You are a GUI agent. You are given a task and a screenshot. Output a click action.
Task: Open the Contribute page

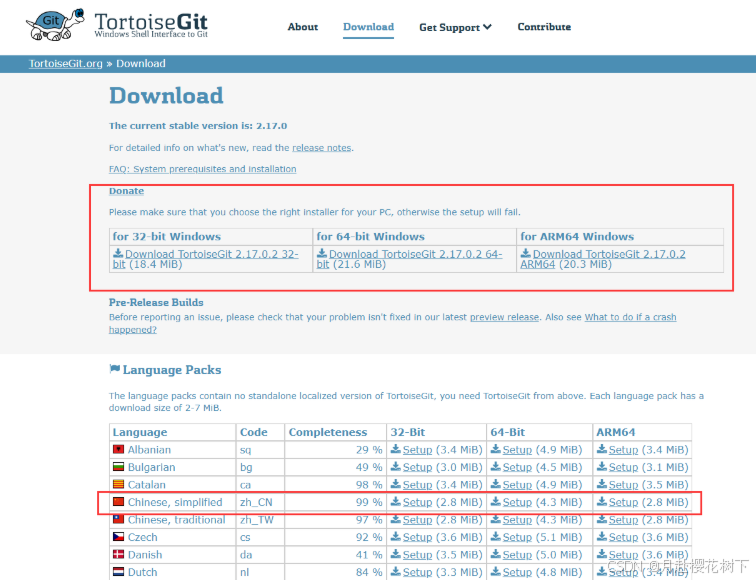(544, 27)
